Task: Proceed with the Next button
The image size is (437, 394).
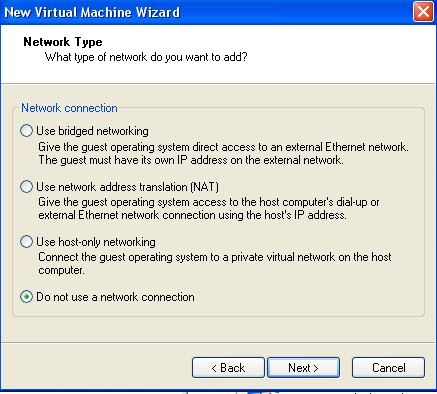Action: [304, 368]
